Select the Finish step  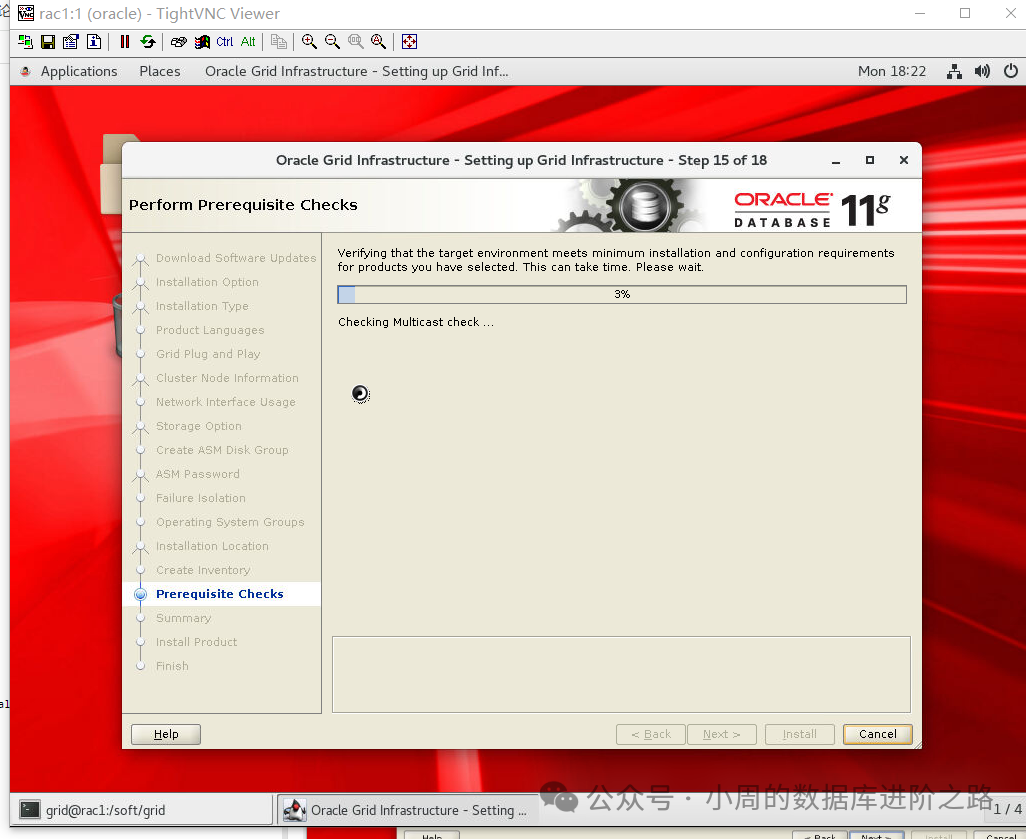click(x=171, y=666)
